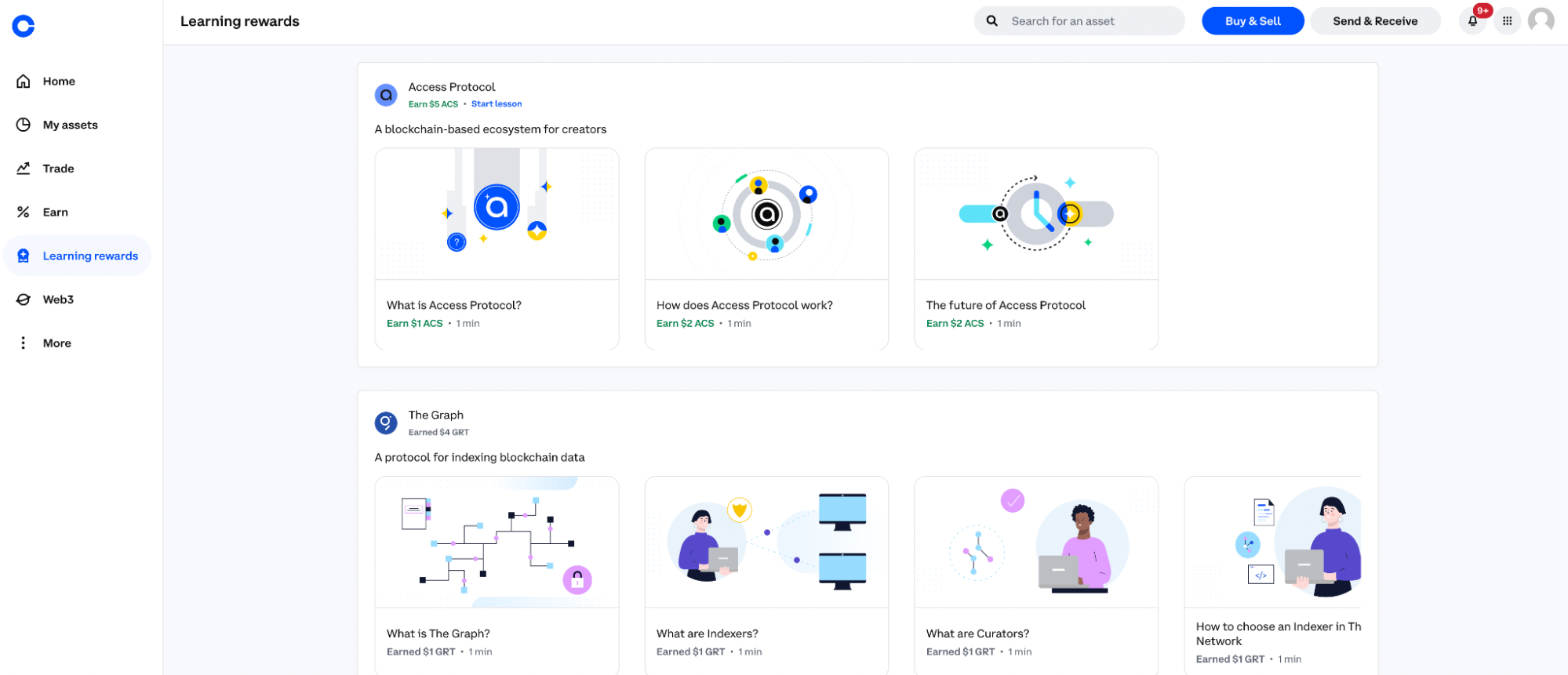Image resolution: width=1568 pixels, height=675 pixels.
Task: Open What is Access Protocol? thumbnail
Action: click(x=497, y=214)
